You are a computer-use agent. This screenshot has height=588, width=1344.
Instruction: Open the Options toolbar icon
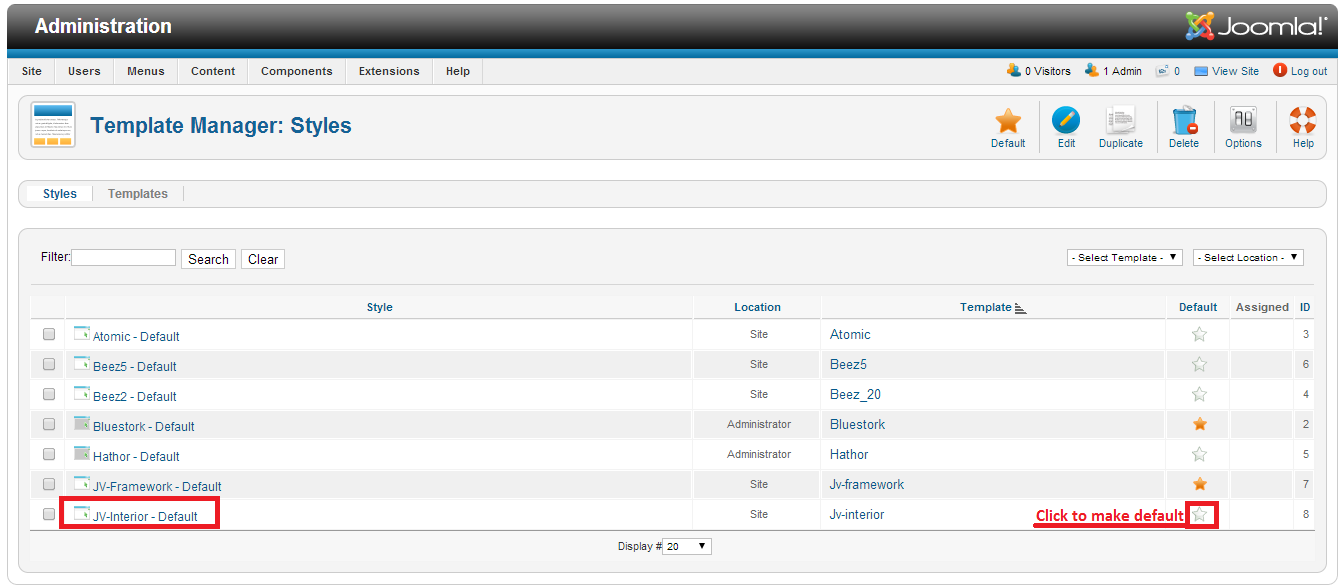[x=1243, y=121]
